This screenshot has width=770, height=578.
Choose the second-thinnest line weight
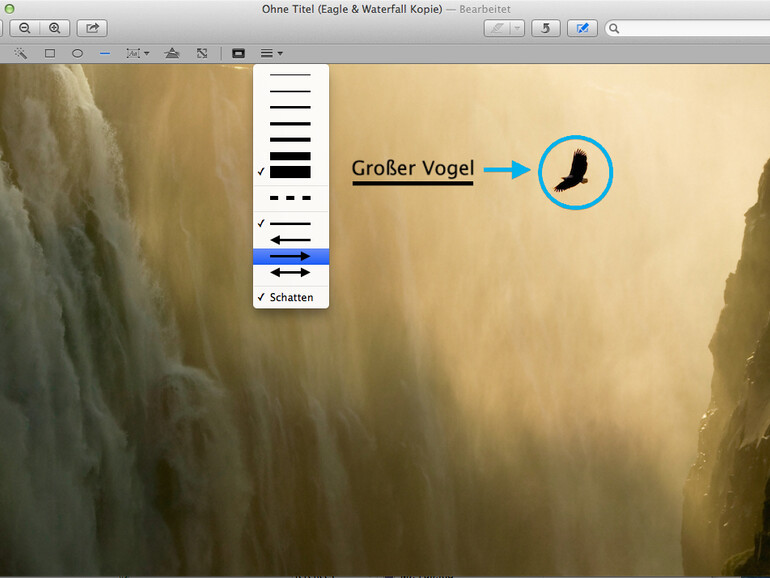point(291,91)
